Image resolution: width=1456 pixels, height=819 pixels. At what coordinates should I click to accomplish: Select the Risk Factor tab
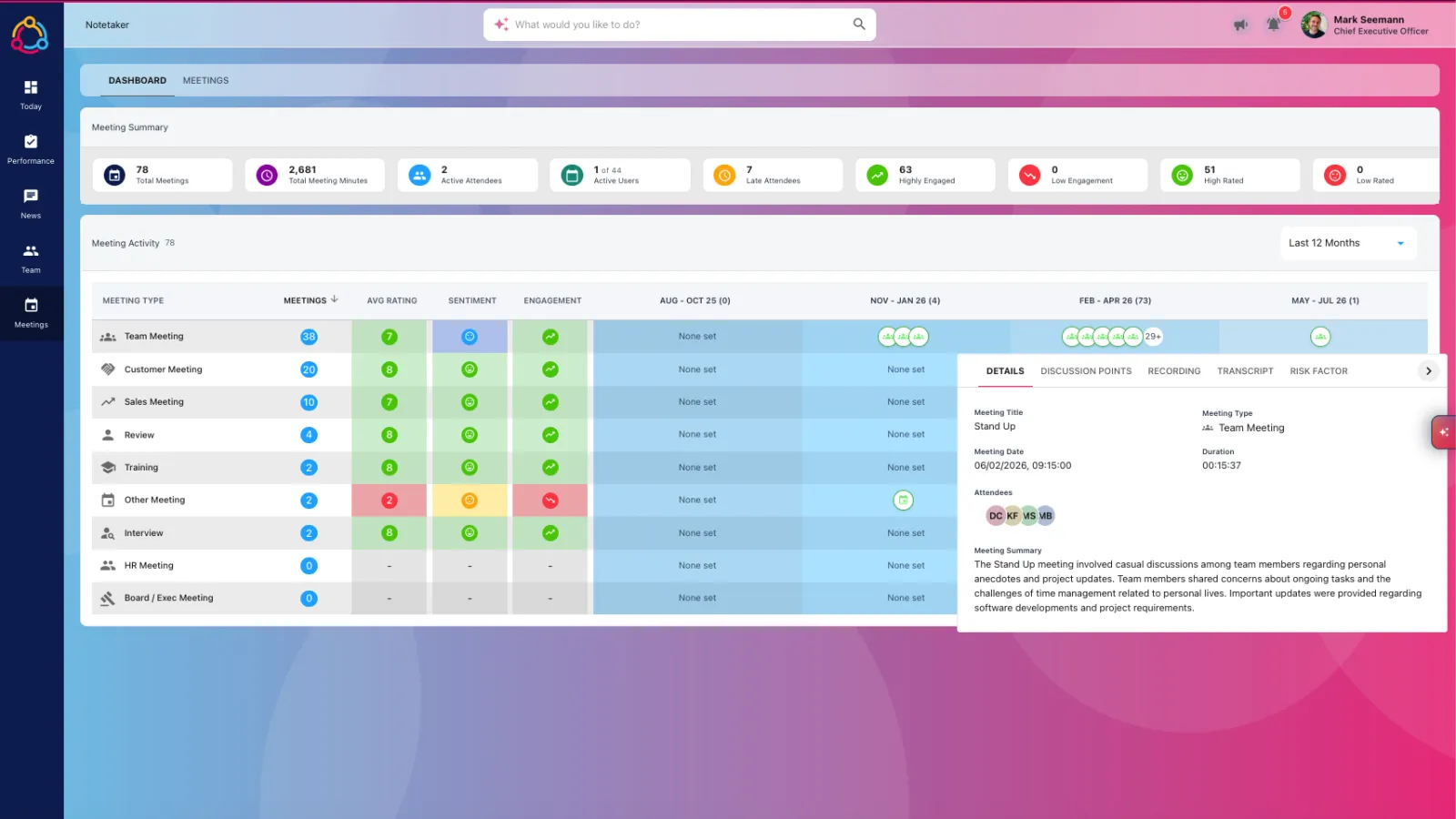coord(1319,371)
